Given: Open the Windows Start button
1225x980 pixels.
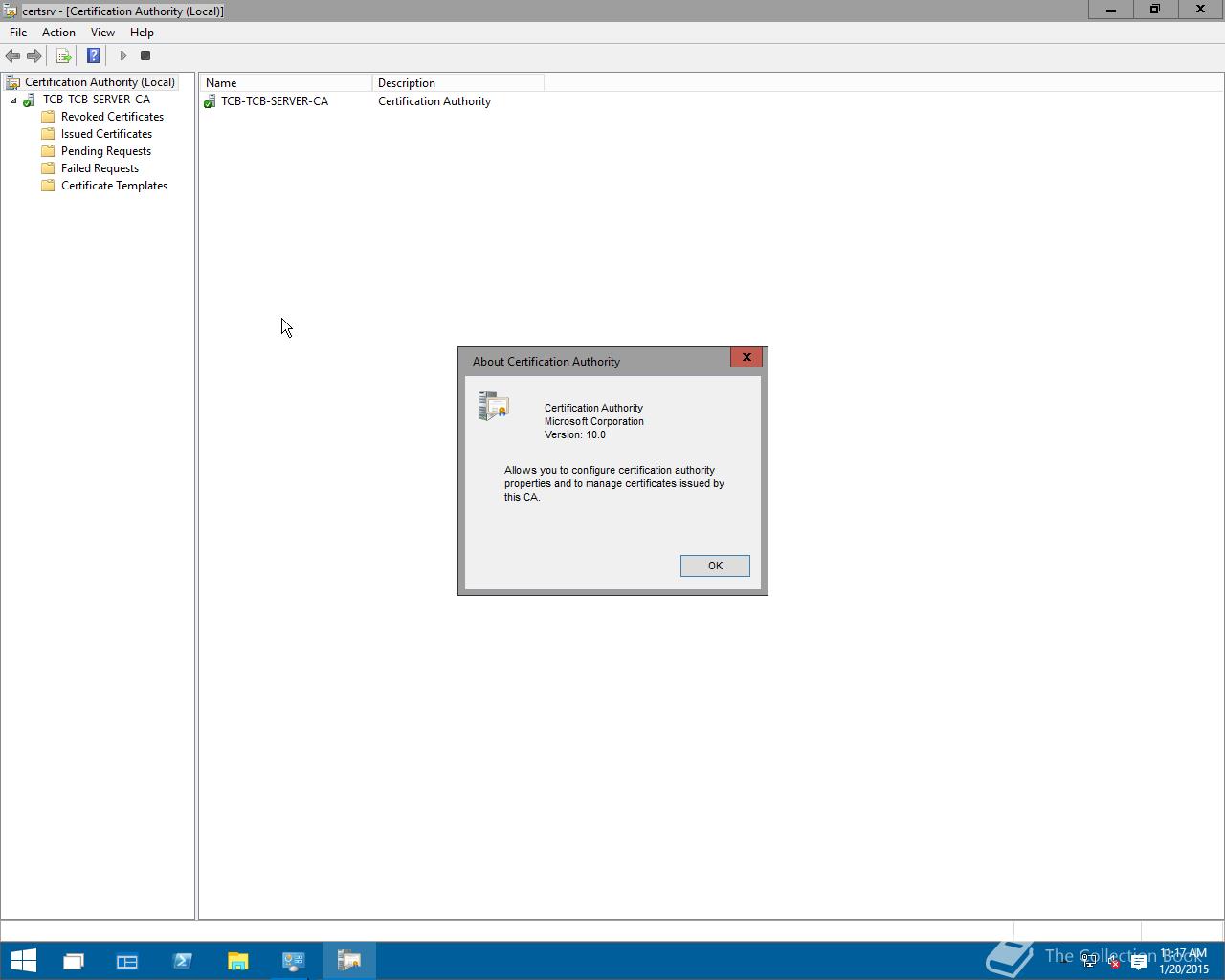Looking at the screenshot, I should (x=23, y=960).
